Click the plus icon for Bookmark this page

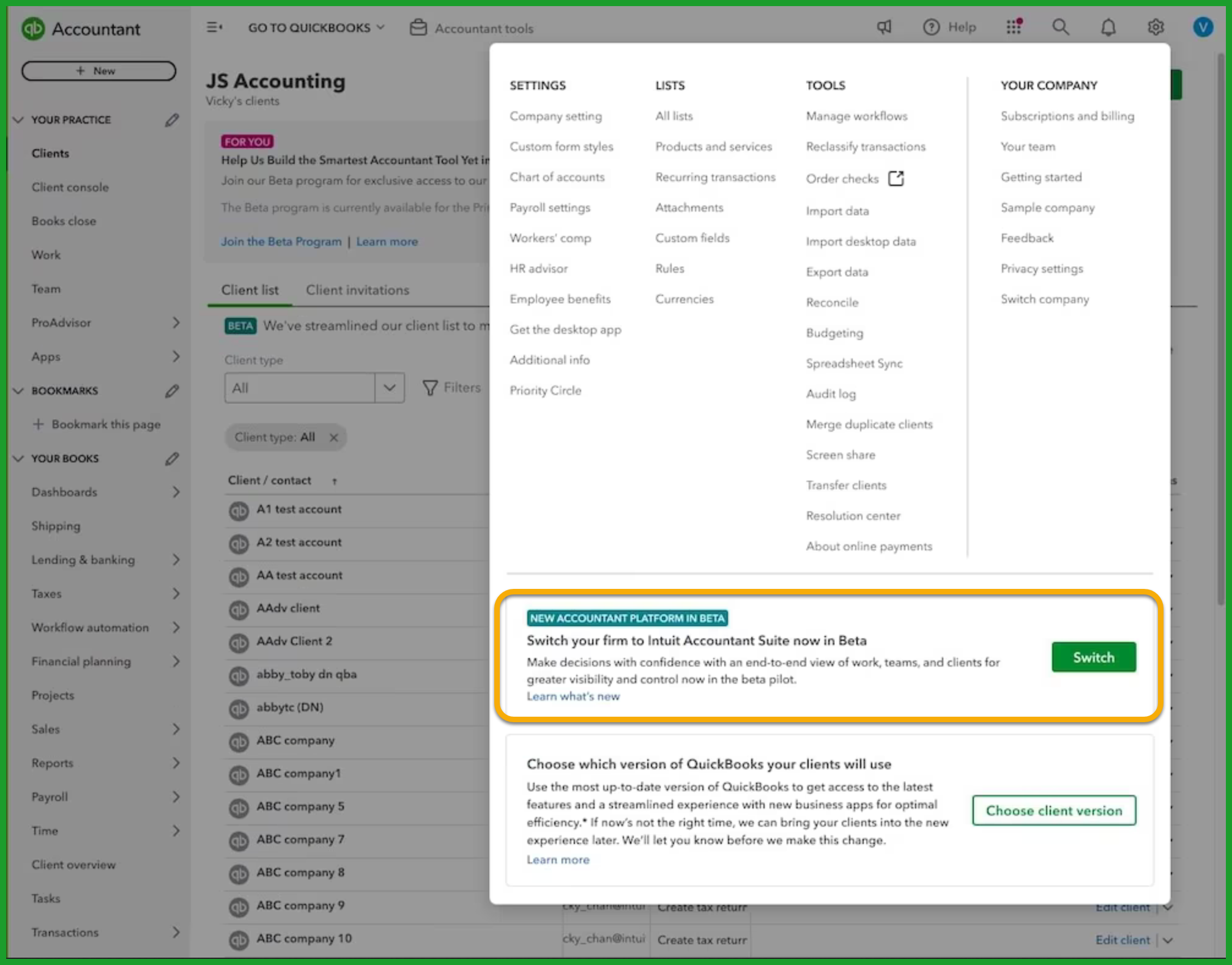coord(38,424)
